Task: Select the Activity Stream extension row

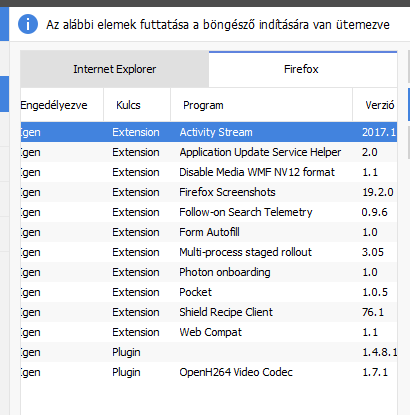Action: click(209, 132)
